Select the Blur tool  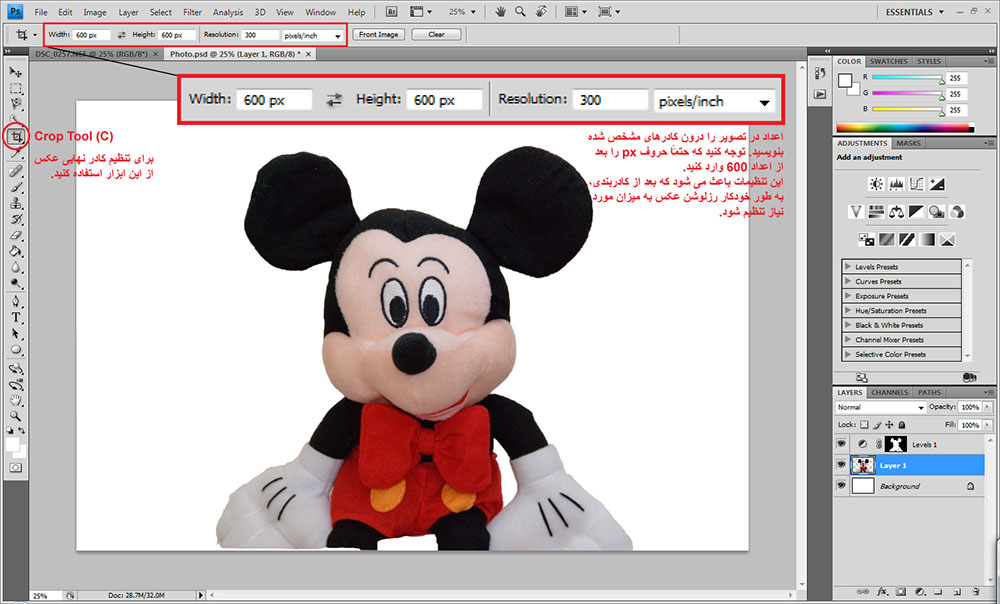coord(16,268)
